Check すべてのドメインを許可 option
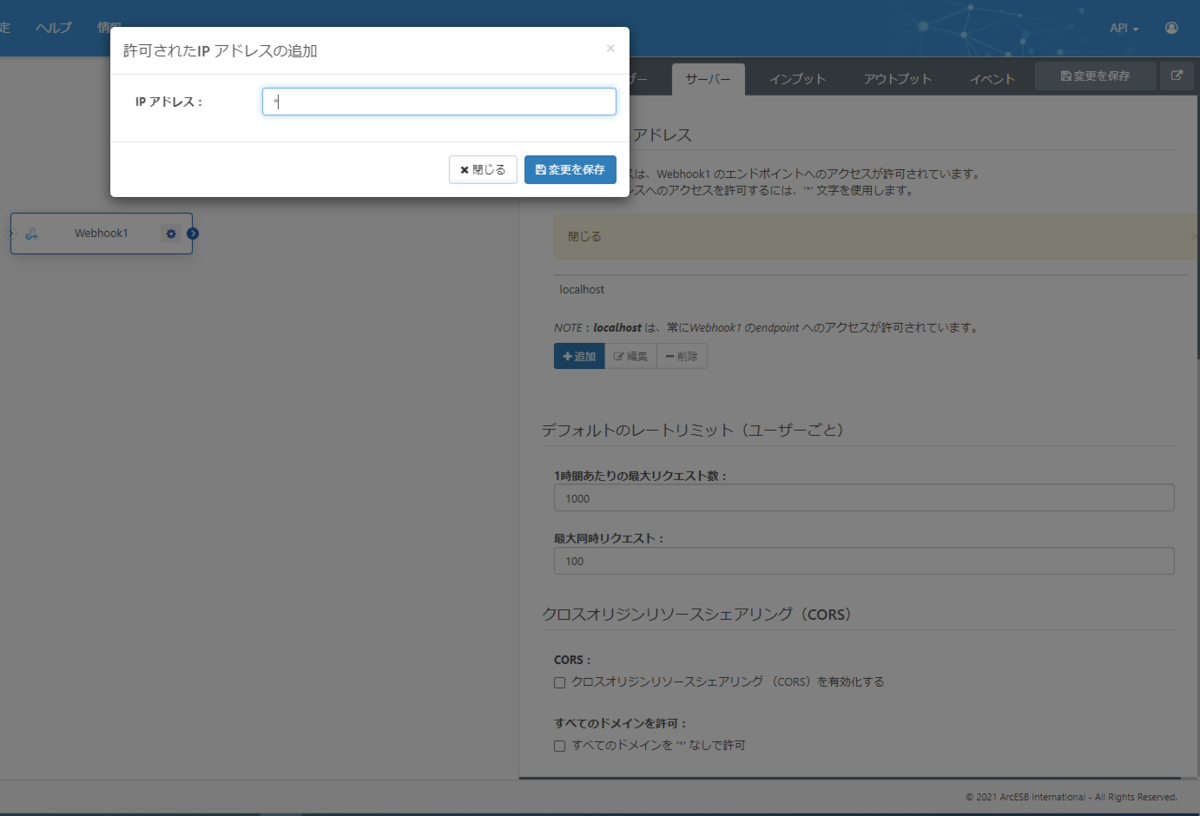1200x816 pixels. click(x=559, y=743)
